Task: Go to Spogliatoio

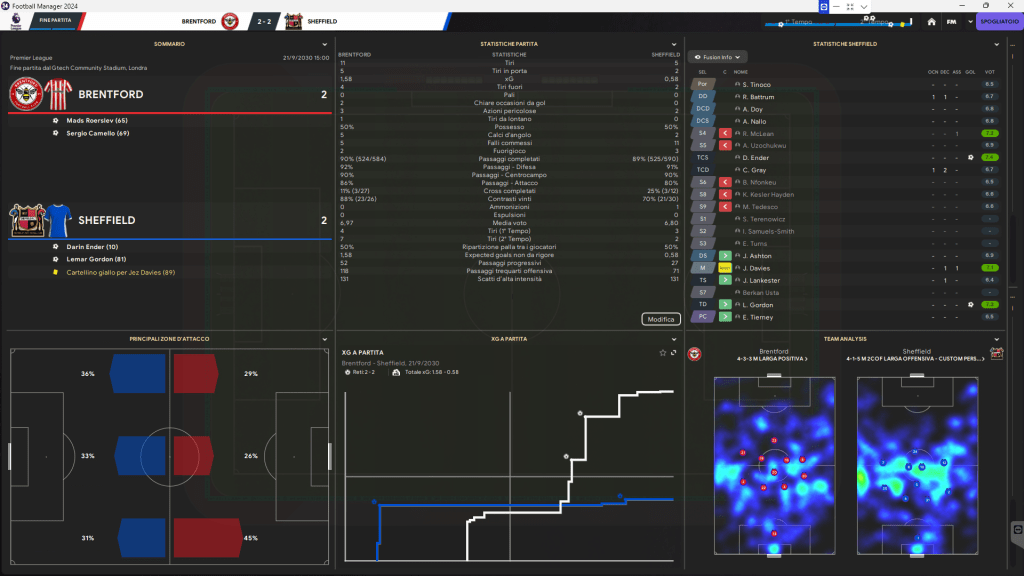Action: [x=997, y=20]
